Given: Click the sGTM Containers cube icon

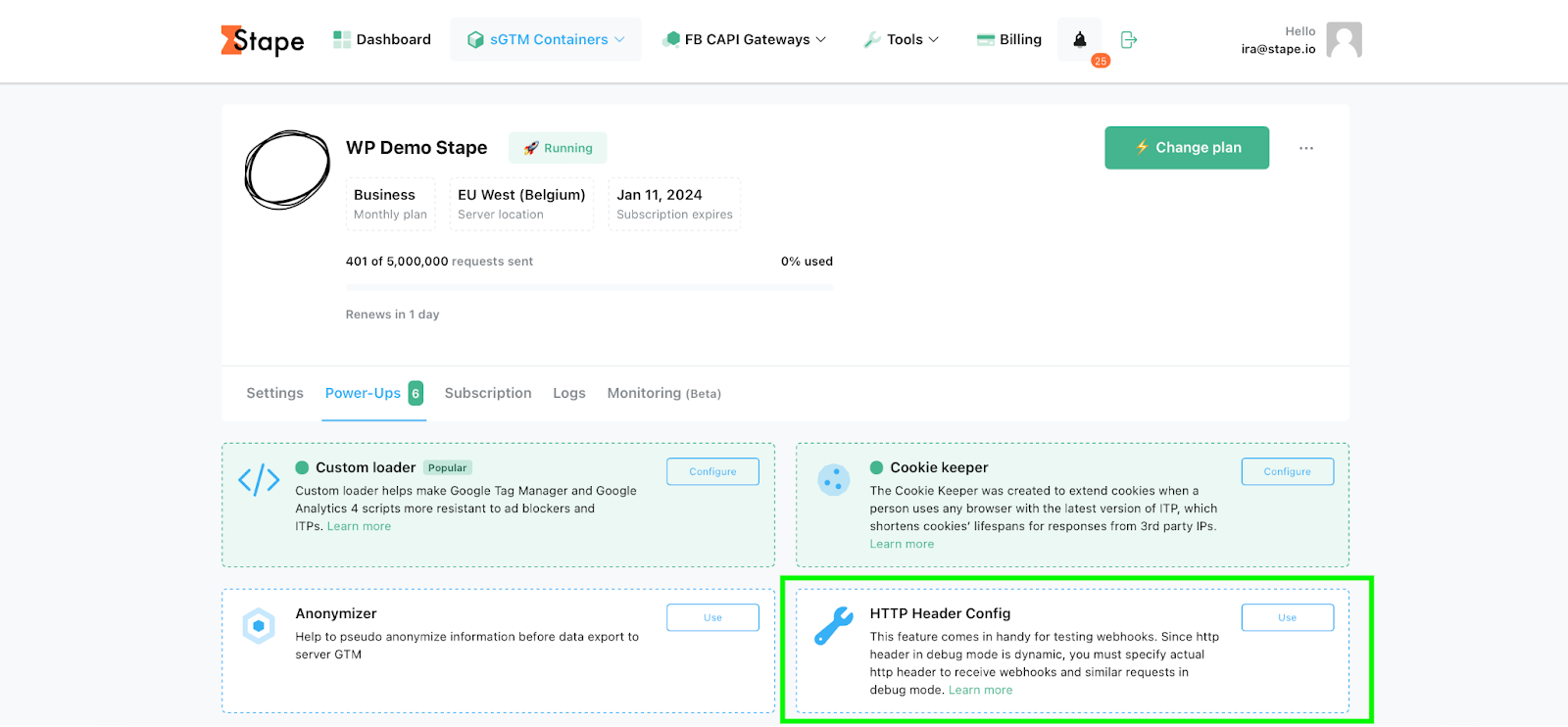Looking at the screenshot, I should point(475,40).
